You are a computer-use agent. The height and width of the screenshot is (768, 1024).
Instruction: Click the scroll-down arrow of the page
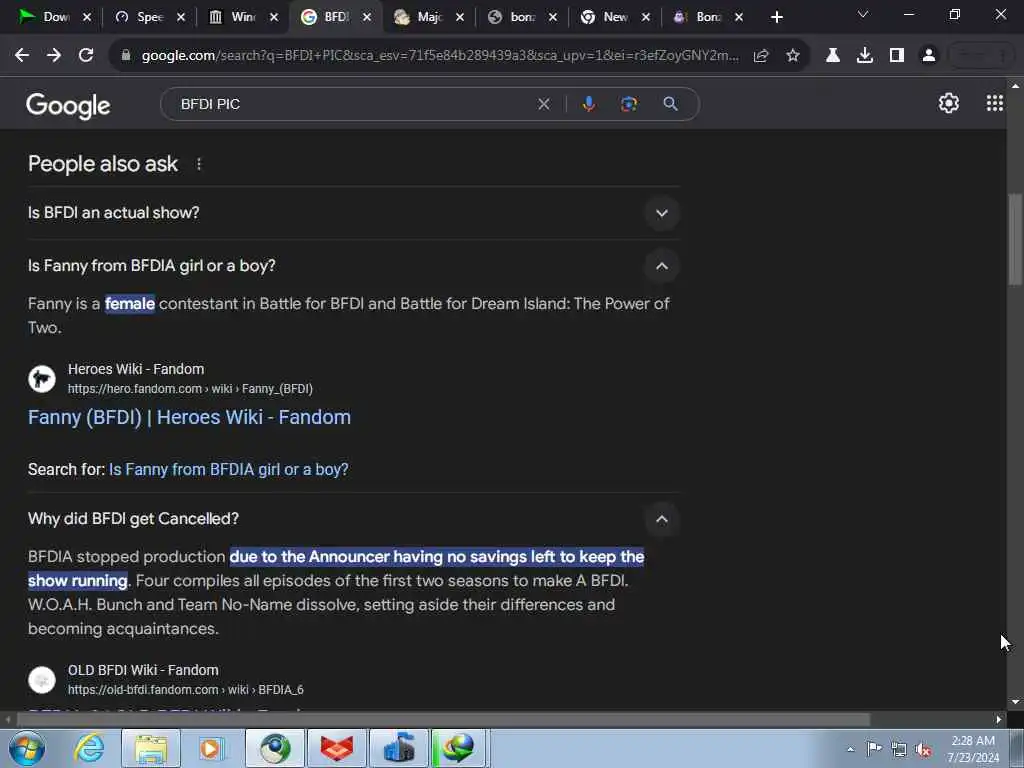click(x=1015, y=702)
